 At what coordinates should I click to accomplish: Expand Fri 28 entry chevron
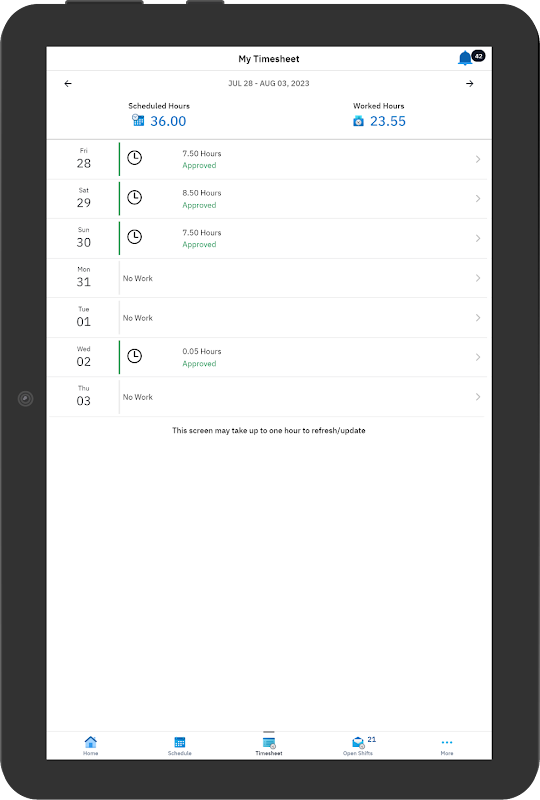(x=478, y=159)
